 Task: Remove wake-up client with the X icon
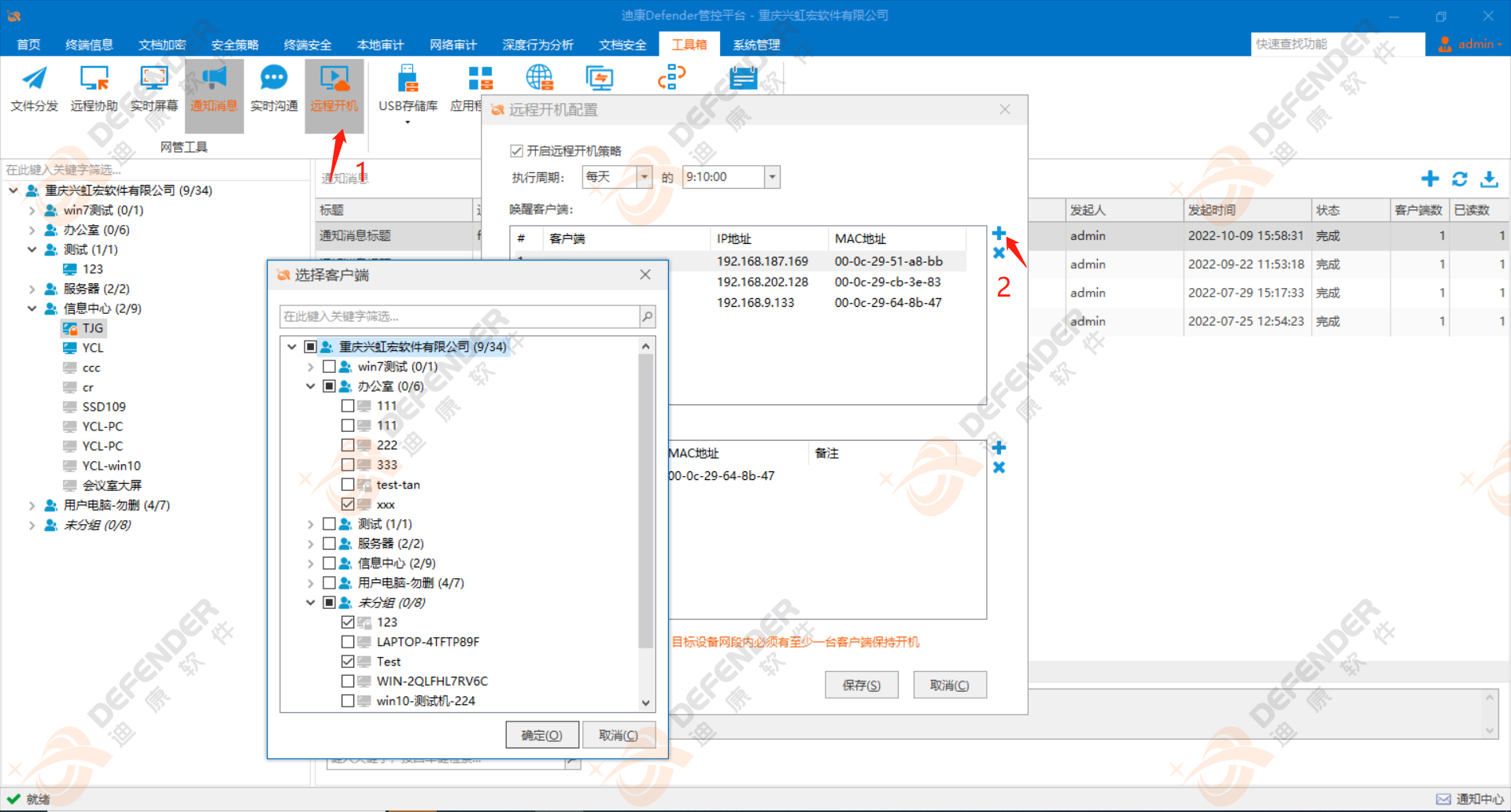(999, 253)
